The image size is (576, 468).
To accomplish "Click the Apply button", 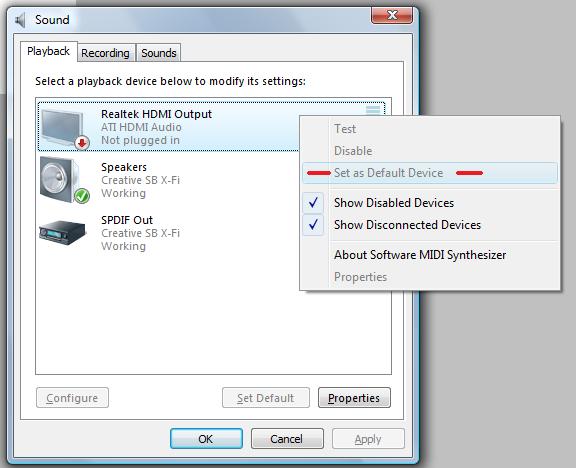I will pos(368,439).
